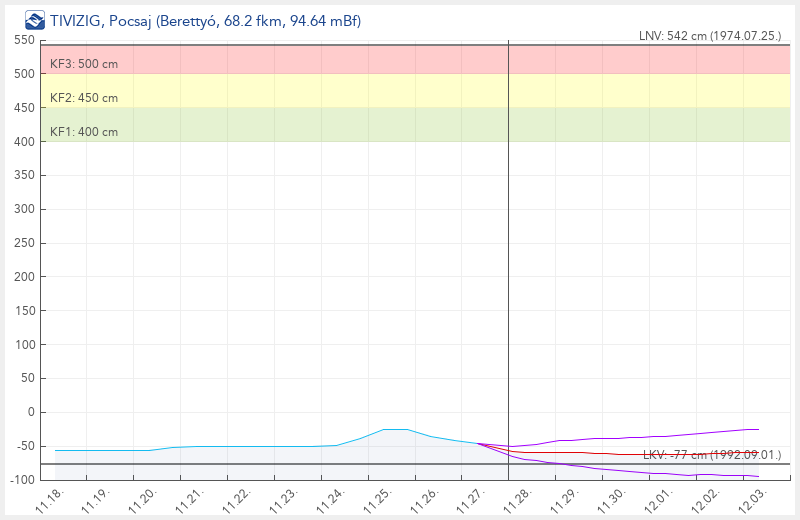Click the -100 value on the y-axis
This screenshot has height=520, width=800.
pyautogui.click(x=21, y=480)
